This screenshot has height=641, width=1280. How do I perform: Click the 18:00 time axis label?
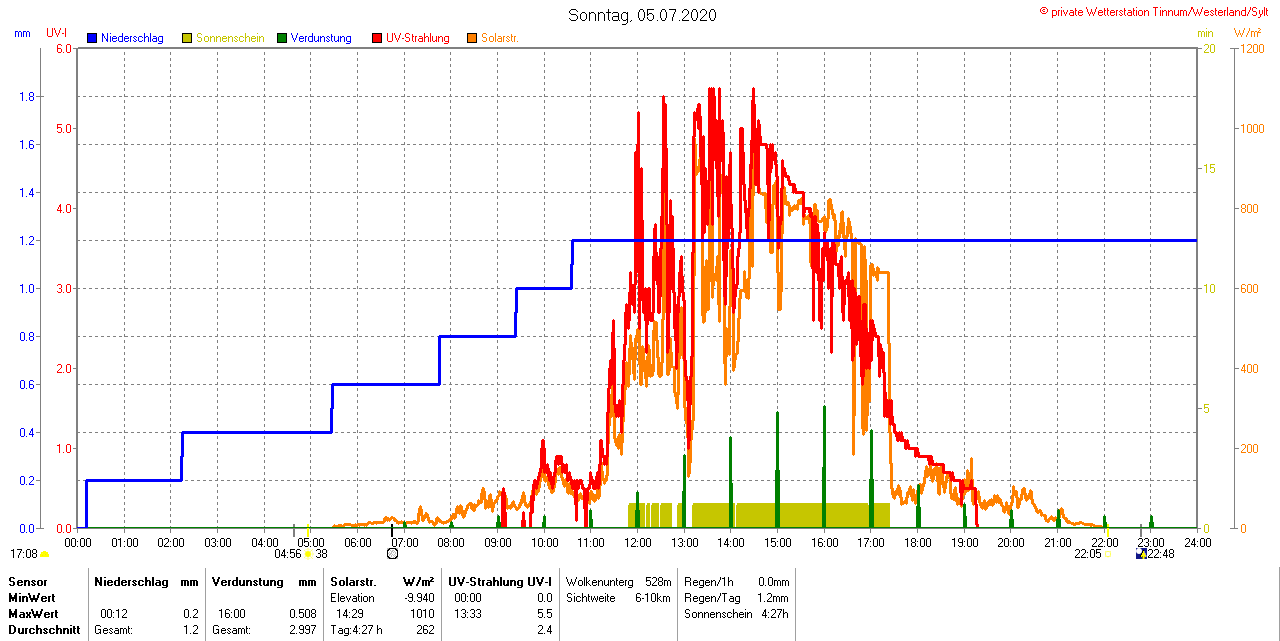click(x=918, y=542)
